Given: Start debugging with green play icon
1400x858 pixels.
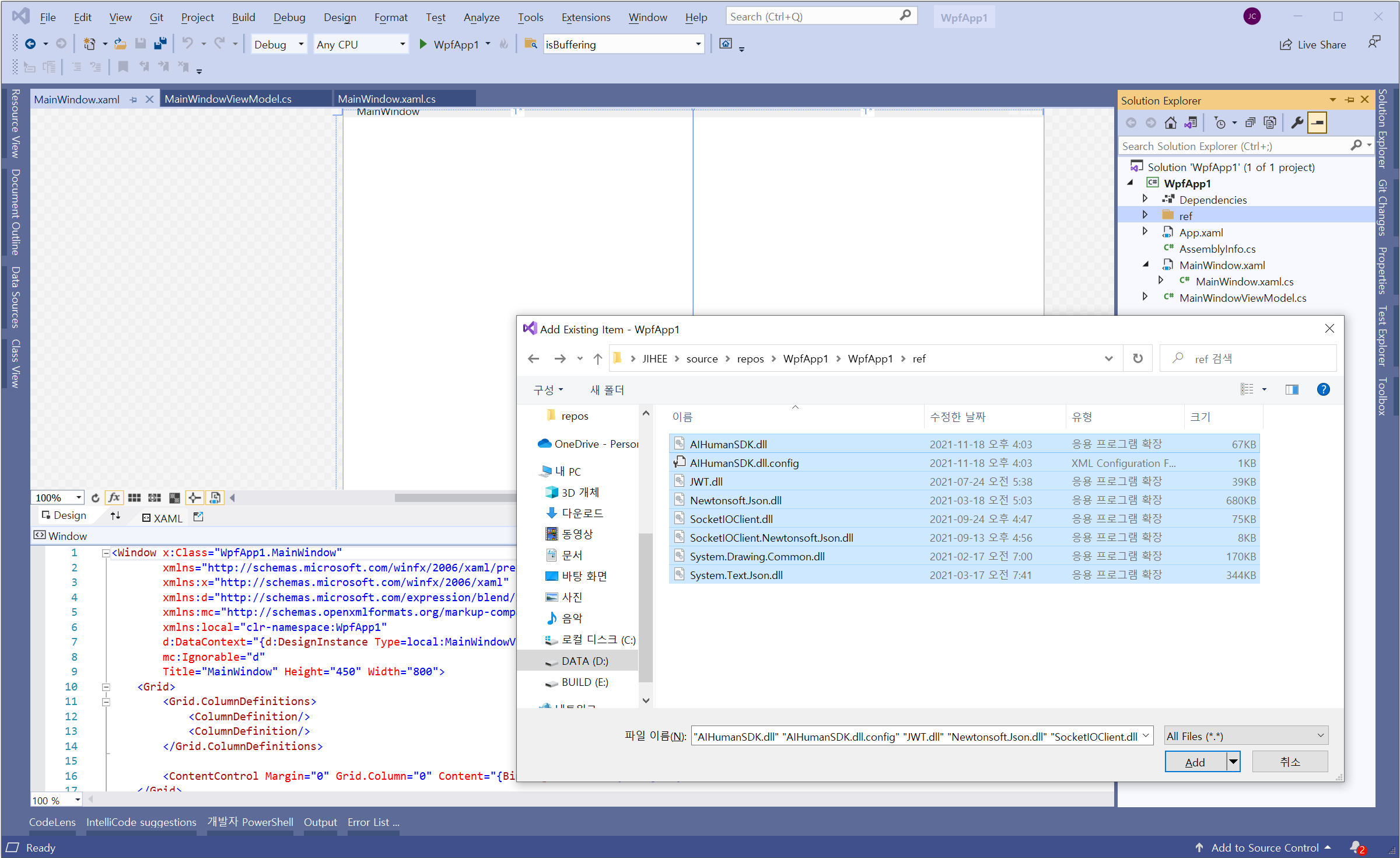Looking at the screenshot, I should tap(423, 44).
